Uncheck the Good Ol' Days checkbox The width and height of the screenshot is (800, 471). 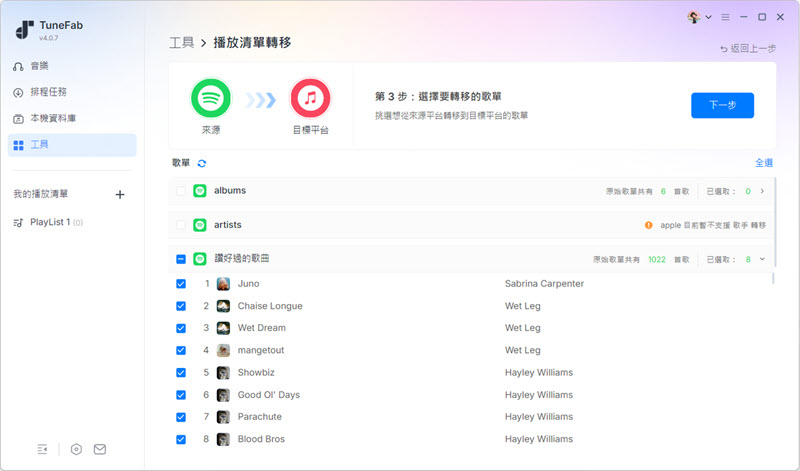[181, 395]
